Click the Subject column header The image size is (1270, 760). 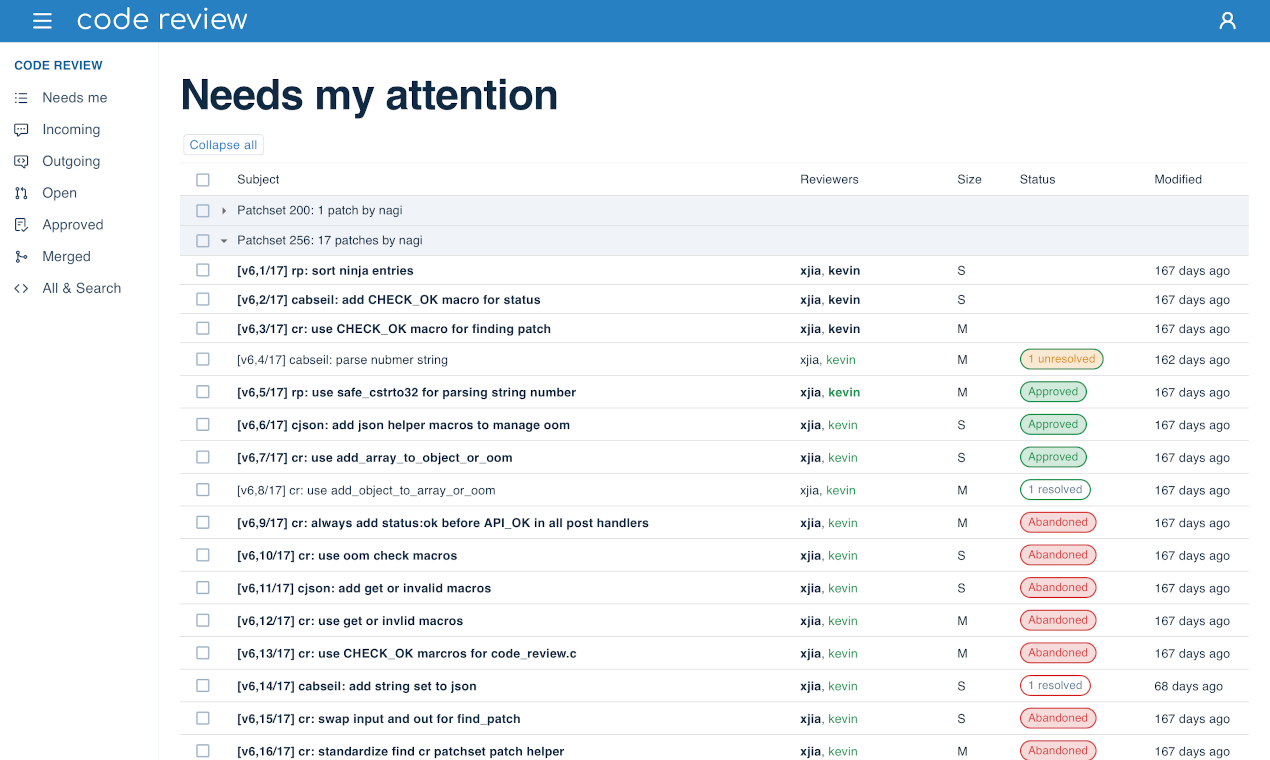[258, 180]
